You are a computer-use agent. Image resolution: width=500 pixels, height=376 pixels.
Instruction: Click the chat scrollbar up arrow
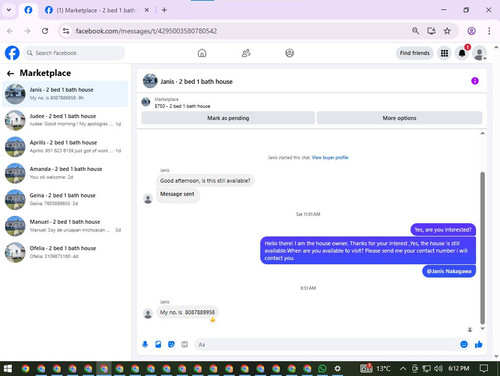pyautogui.click(x=482, y=133)
